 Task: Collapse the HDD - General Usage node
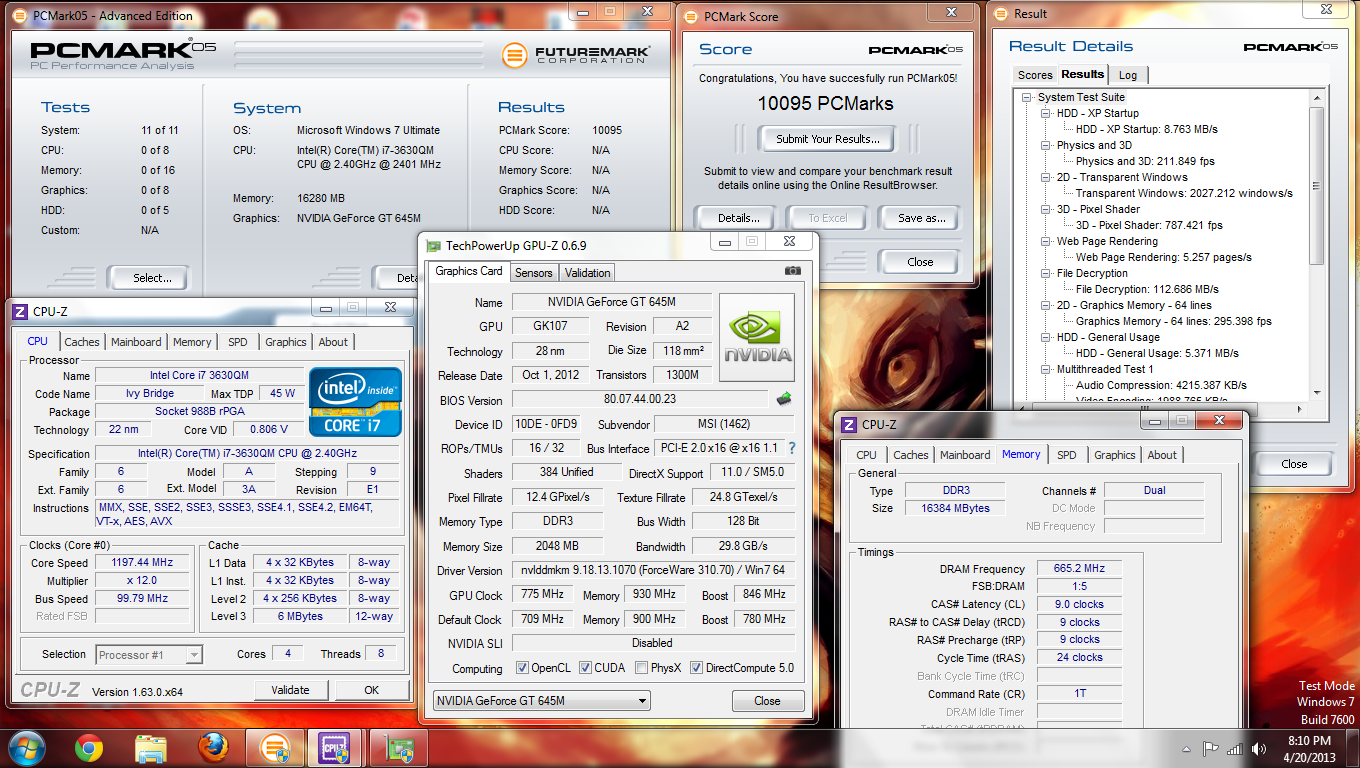click(1045, 338)
